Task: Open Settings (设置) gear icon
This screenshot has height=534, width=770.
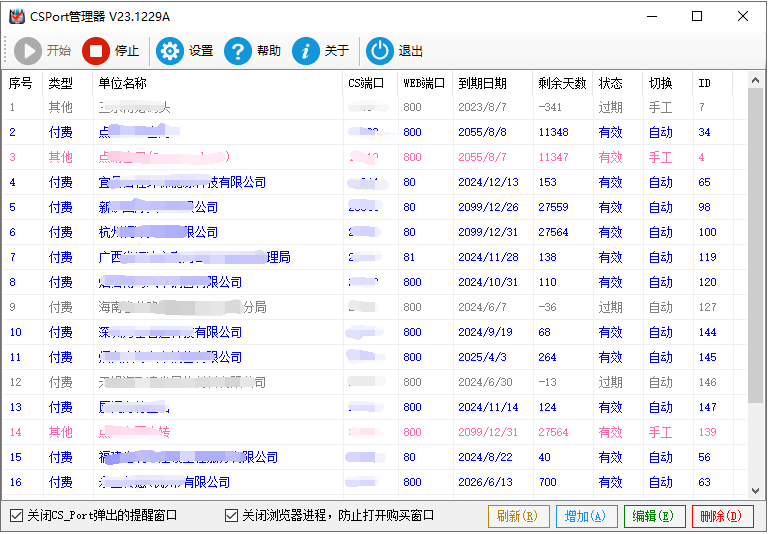Action: click(170, 51)
